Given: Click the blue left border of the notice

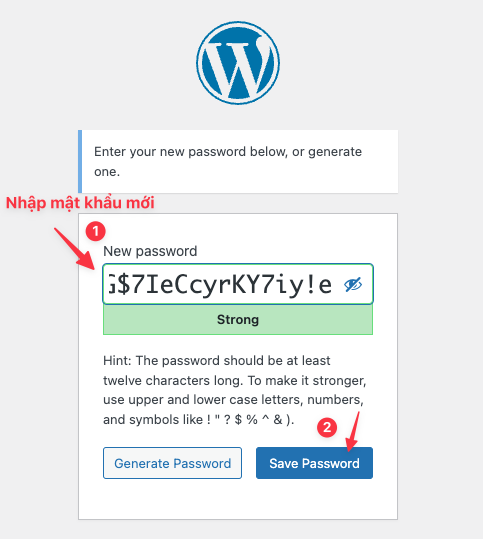Looking at the screenshot, I should pos(80,162).
